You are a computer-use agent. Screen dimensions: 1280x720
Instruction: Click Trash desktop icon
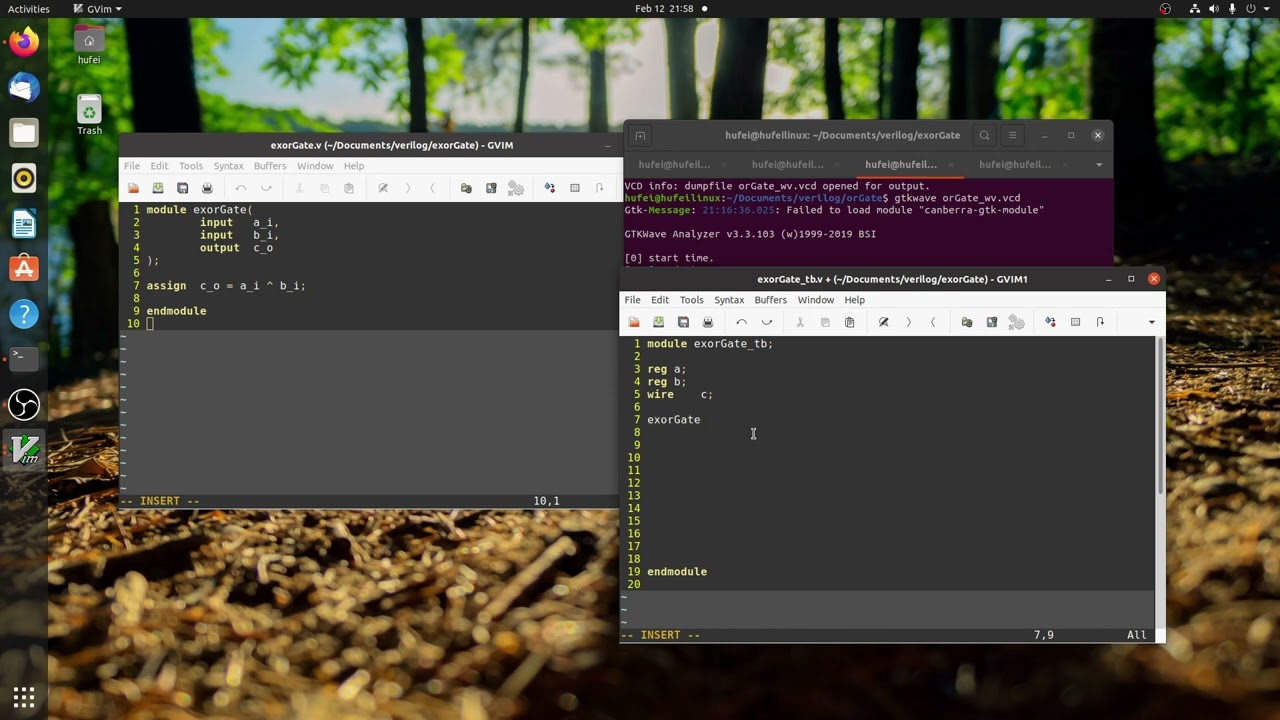pos(89,116)
